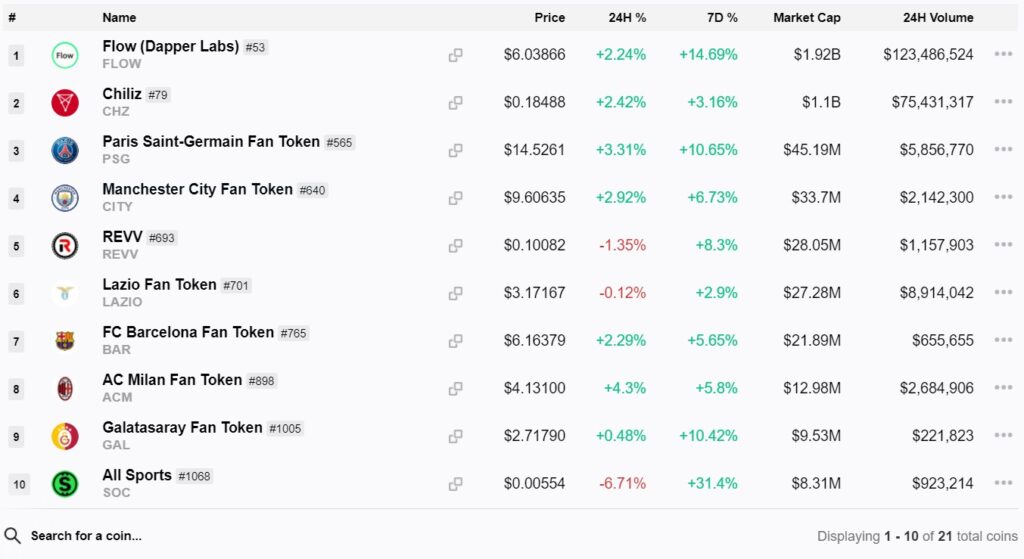This screenshot has width=1024, height=559.
Task: Open the Chiliz coin link
Action: [x=121, y=94]
